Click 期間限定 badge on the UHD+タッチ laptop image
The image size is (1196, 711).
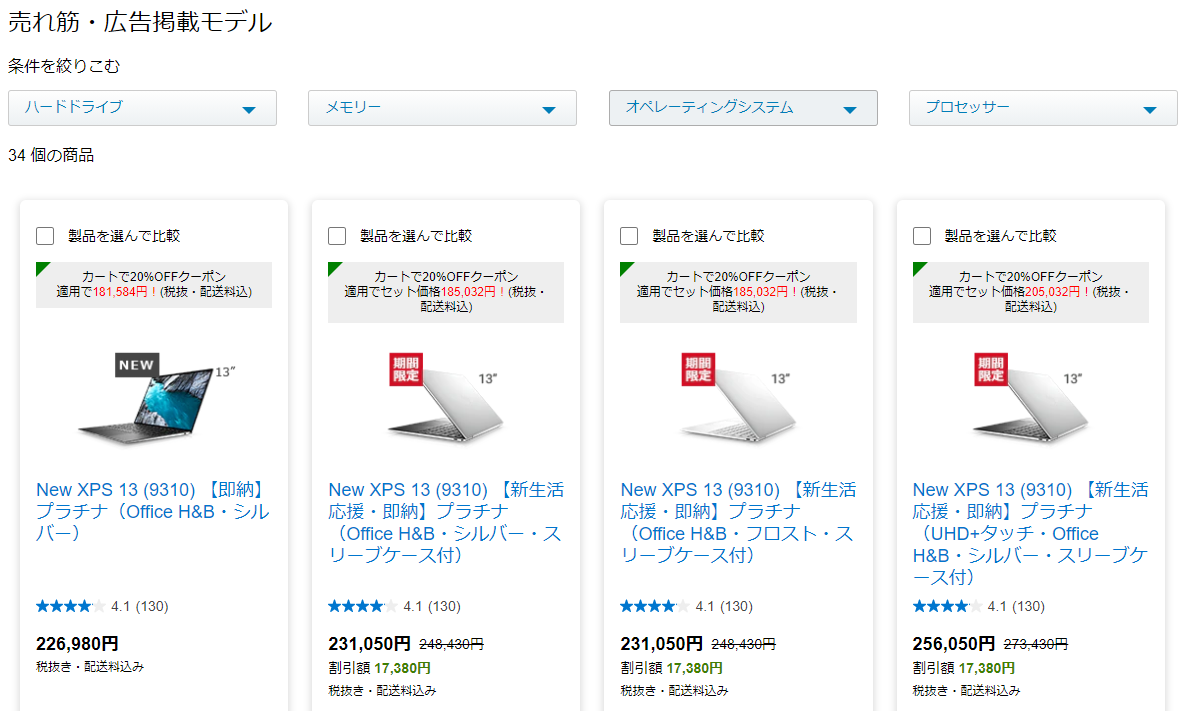[x=991, y=369]
